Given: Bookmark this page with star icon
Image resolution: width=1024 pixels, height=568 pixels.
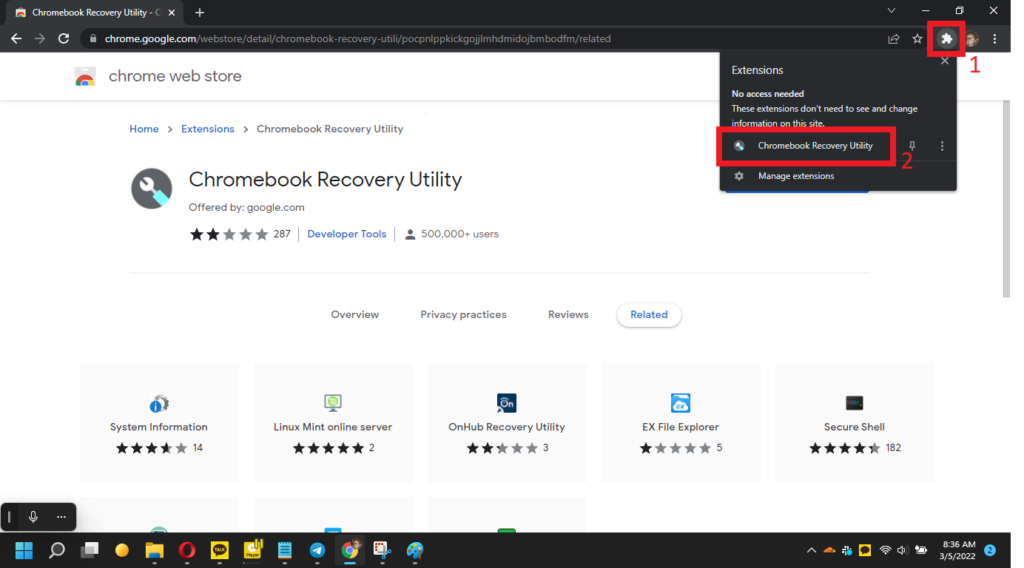Looking at the screenshot, I should [x=917, y=39].
